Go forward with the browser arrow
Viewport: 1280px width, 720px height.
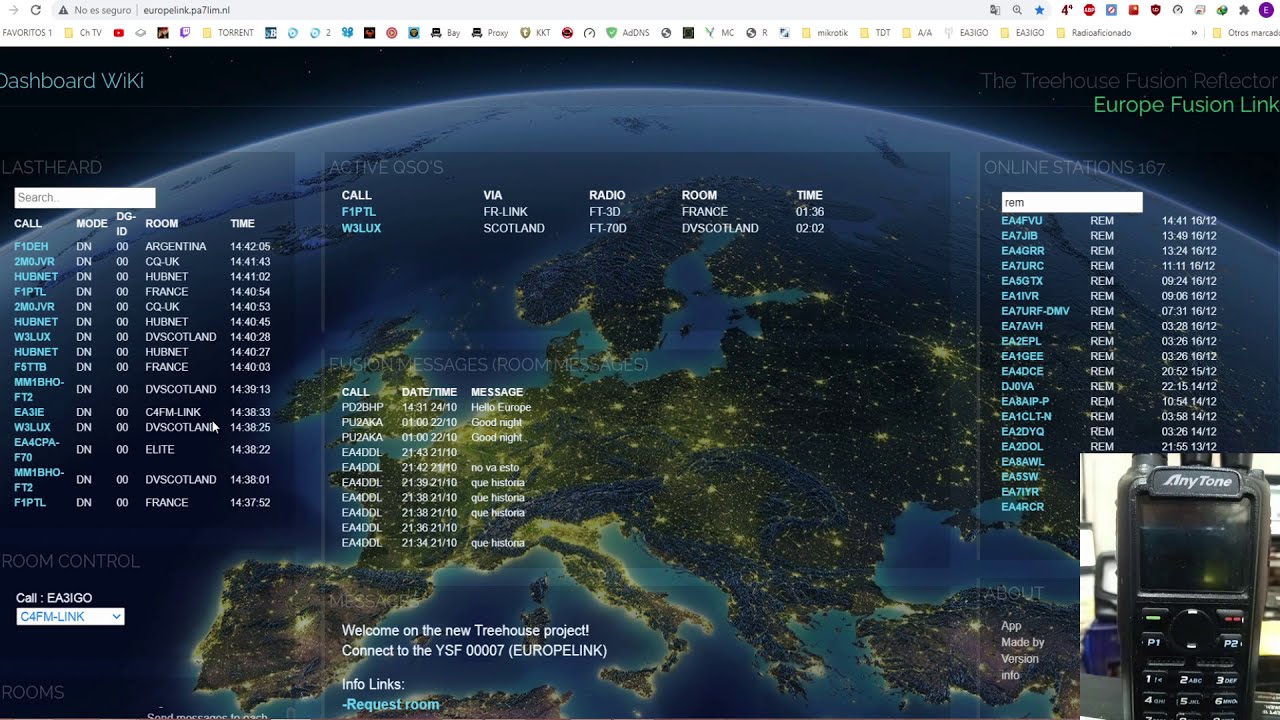pyautogui.click(x=13, y=10)
